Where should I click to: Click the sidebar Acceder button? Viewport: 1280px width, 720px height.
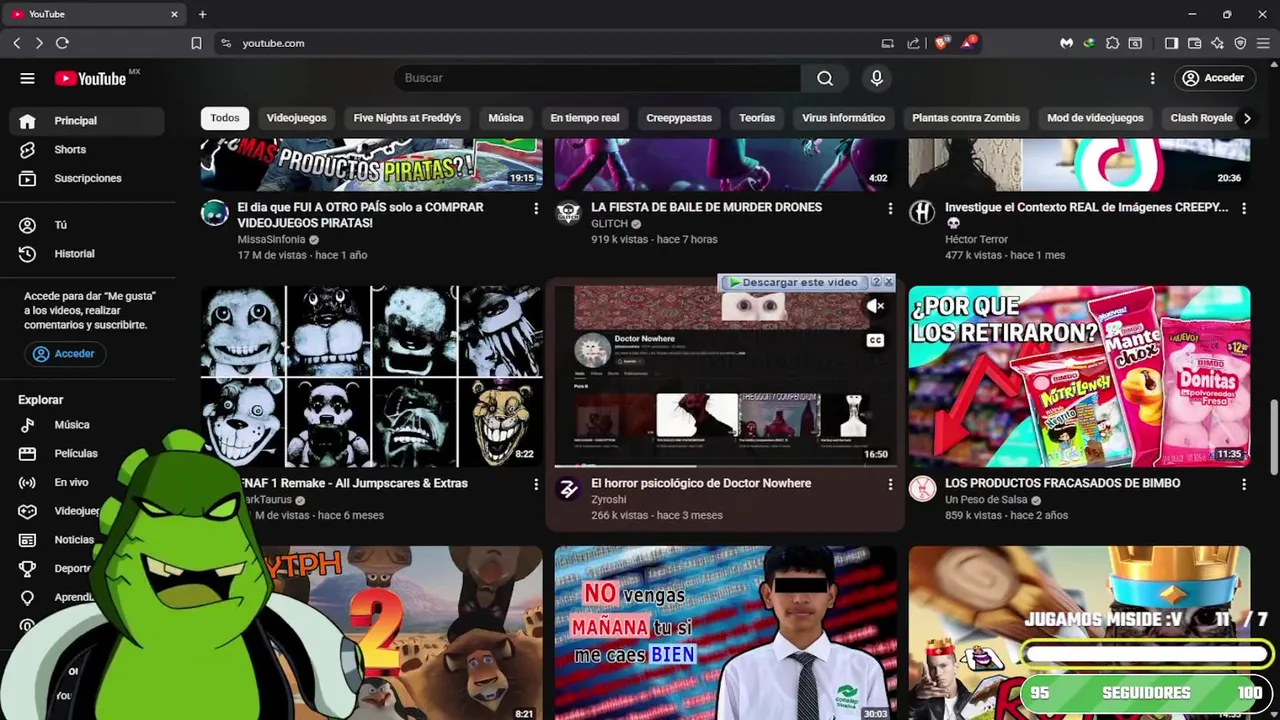tap(64, 354)
